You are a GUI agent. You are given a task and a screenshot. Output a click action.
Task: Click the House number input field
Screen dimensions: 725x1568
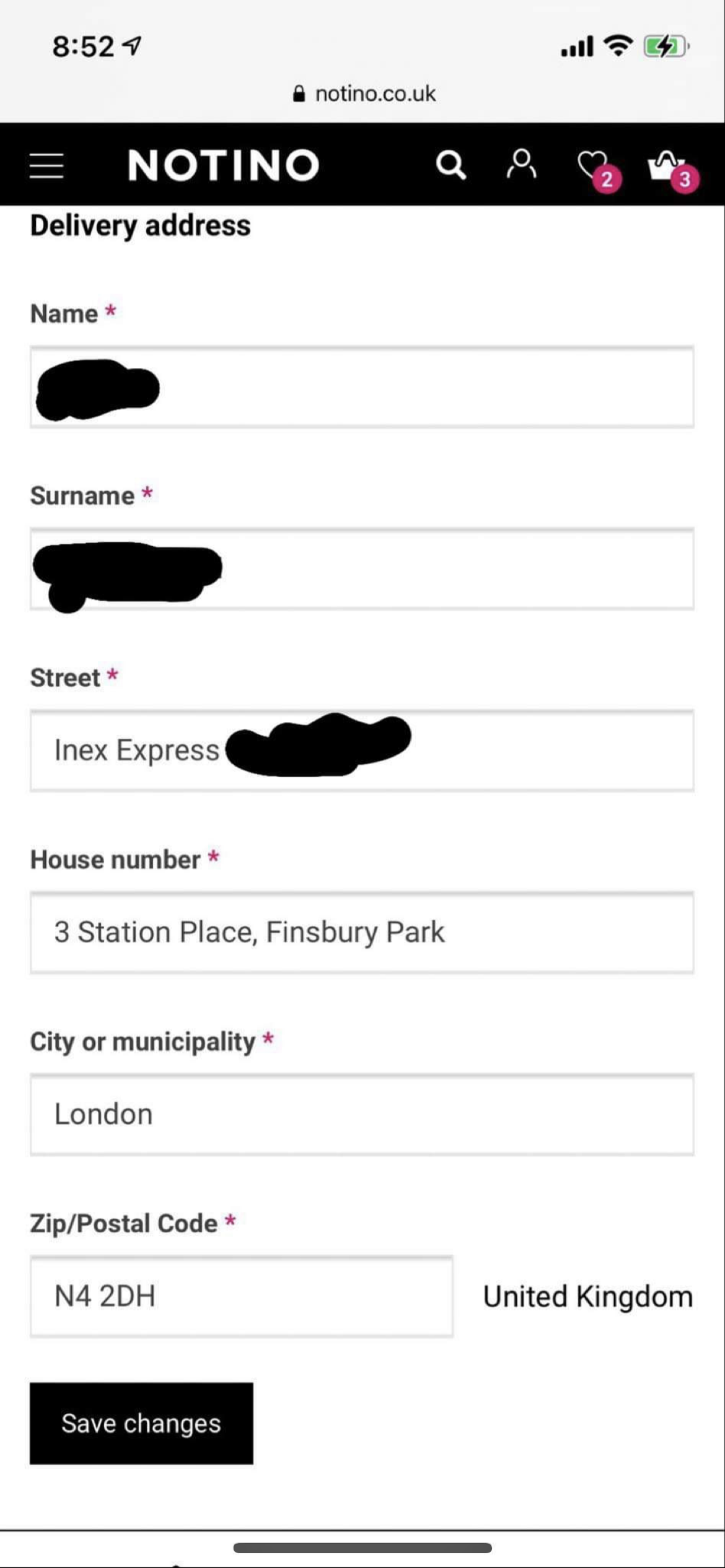coord(362,933)
